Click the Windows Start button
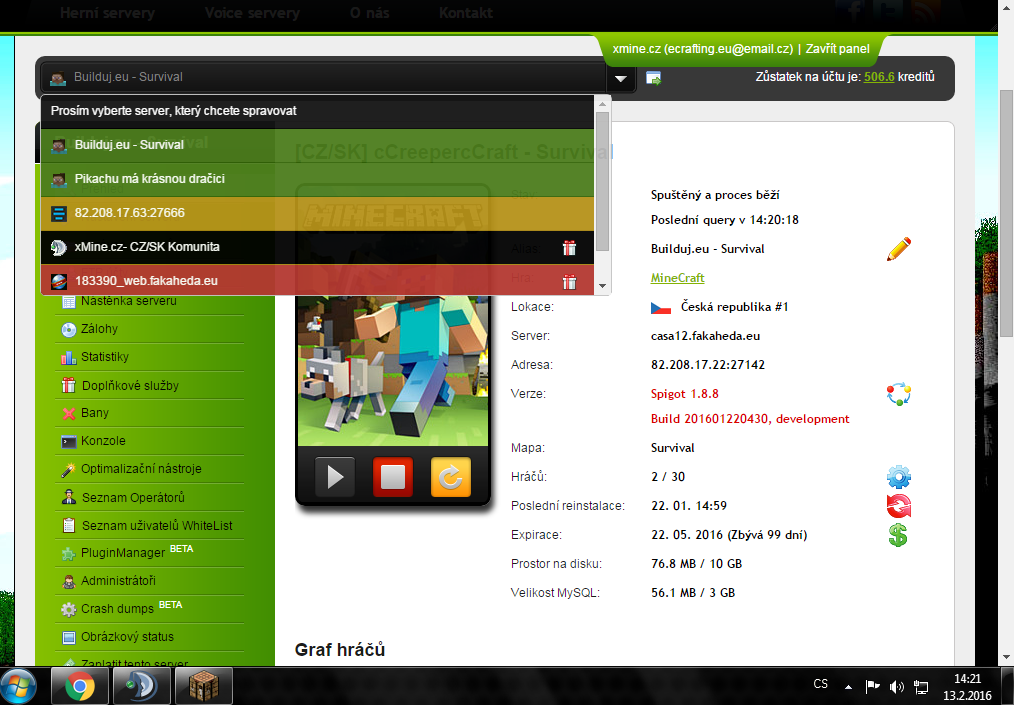The height and width of the screenshot is (705, 1014). [x=18, y=686]
